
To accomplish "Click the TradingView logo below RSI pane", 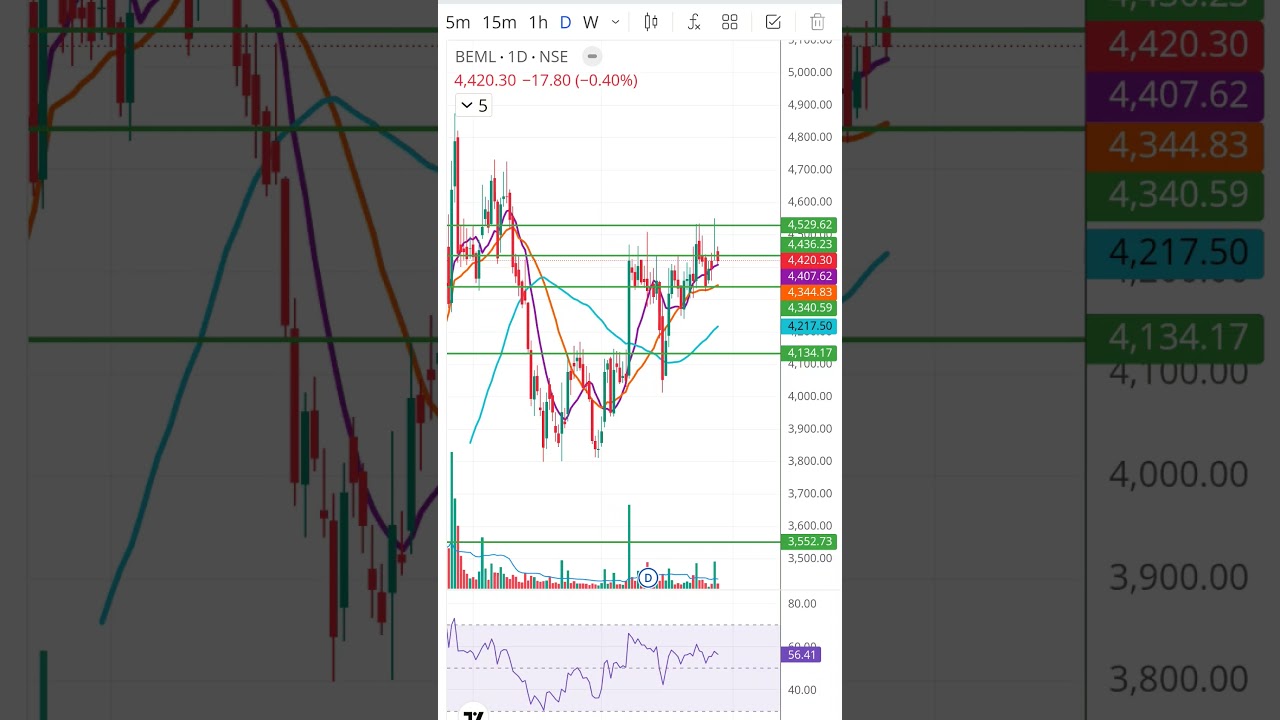I will point(474,714).
